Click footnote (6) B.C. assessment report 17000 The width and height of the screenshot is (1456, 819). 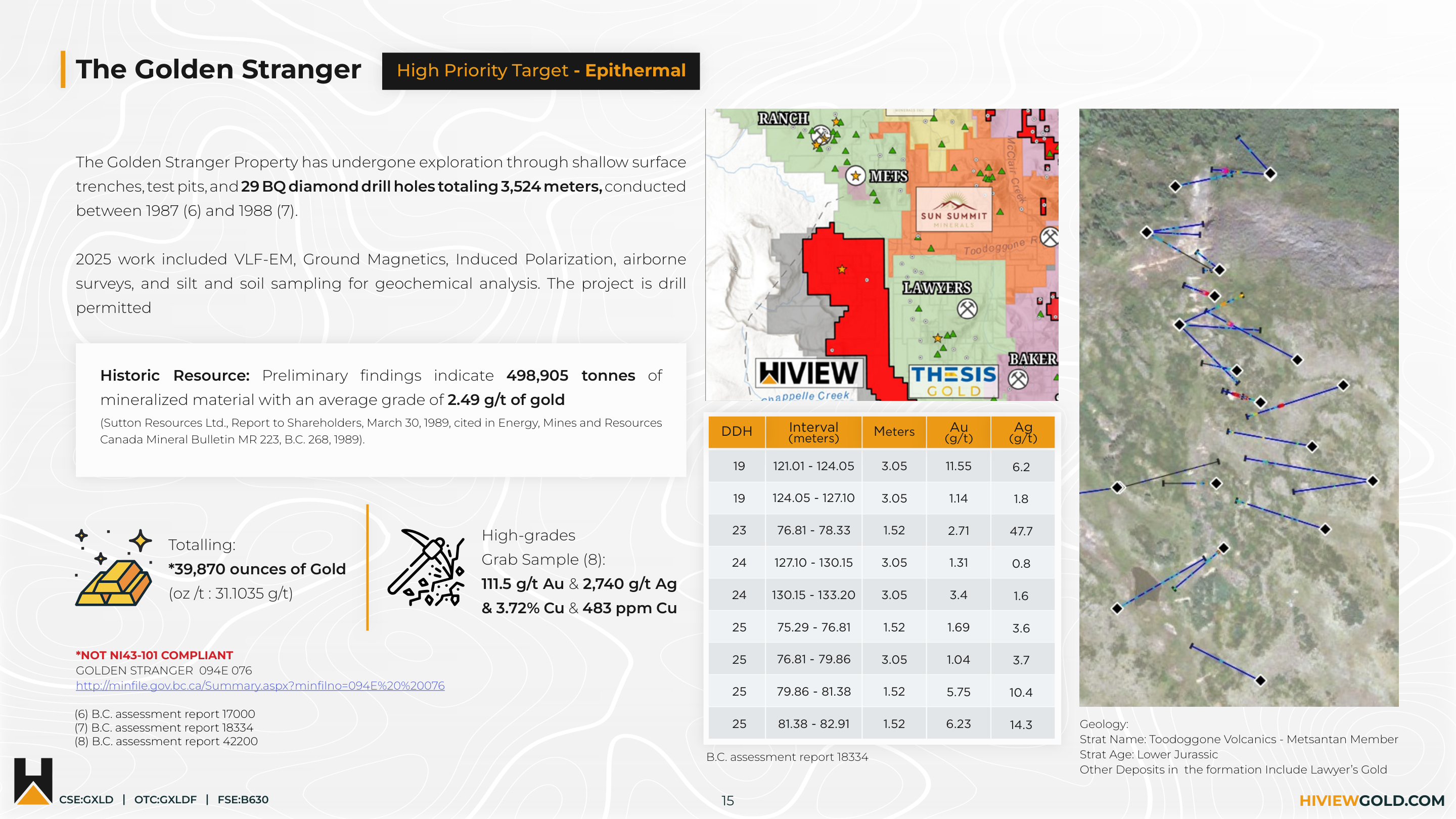[x=164, y=714]
